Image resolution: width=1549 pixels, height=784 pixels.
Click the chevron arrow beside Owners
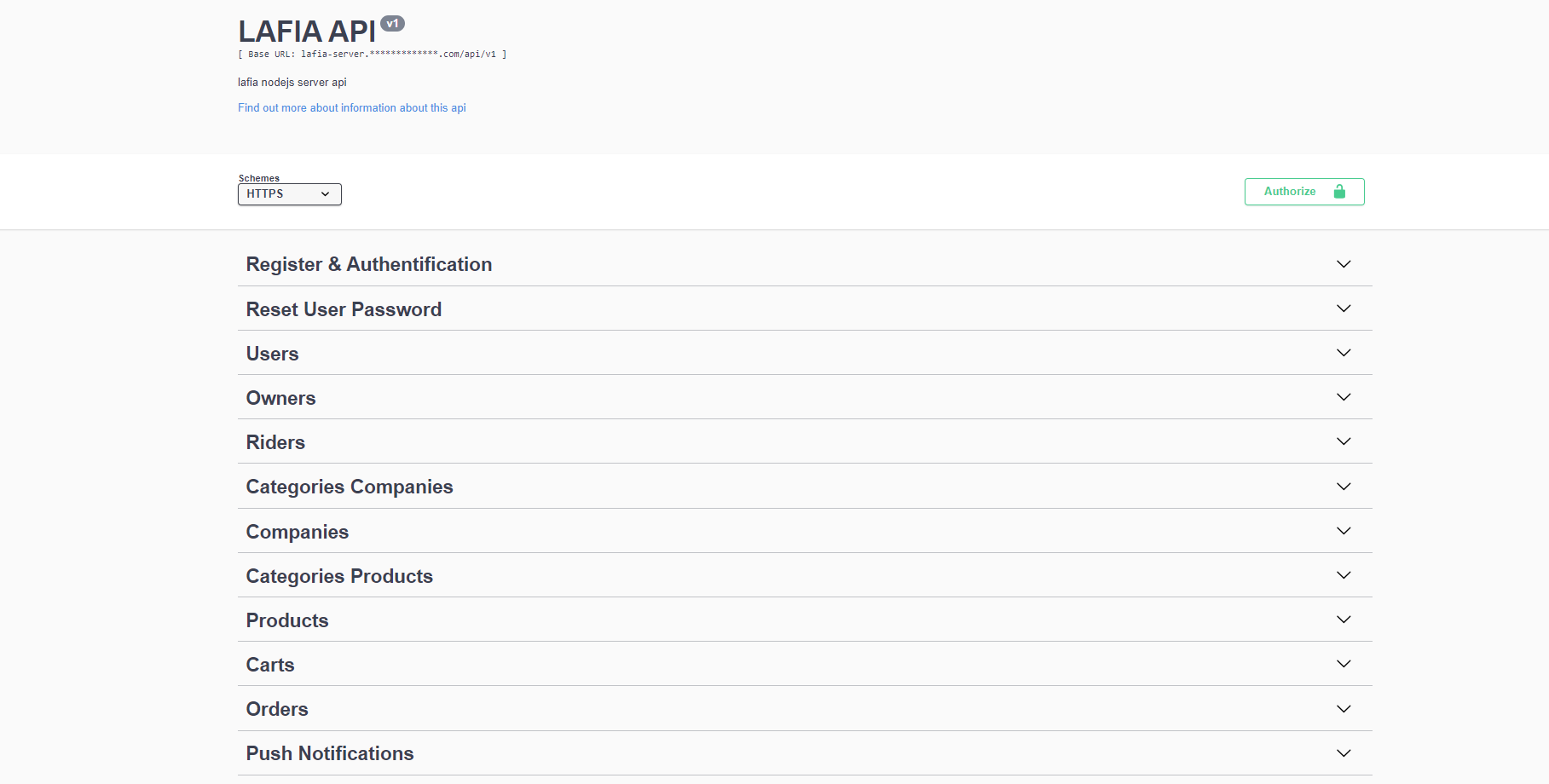pyautogui.click(x=1344, y=397)
